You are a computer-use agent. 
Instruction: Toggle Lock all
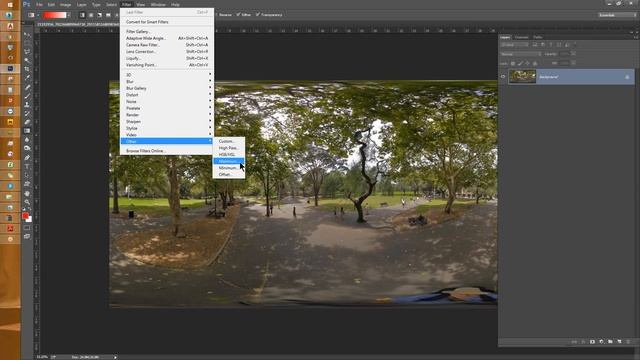535,63
